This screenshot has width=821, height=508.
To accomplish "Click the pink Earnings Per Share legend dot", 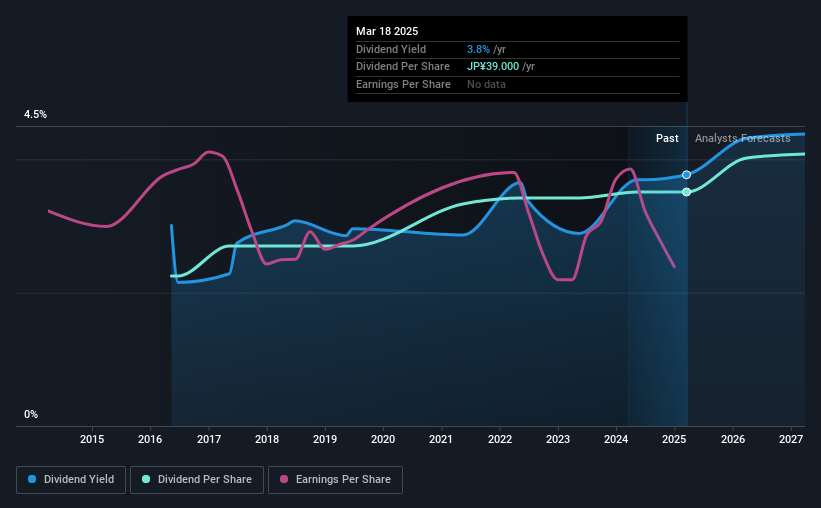I will coord(284,479).
